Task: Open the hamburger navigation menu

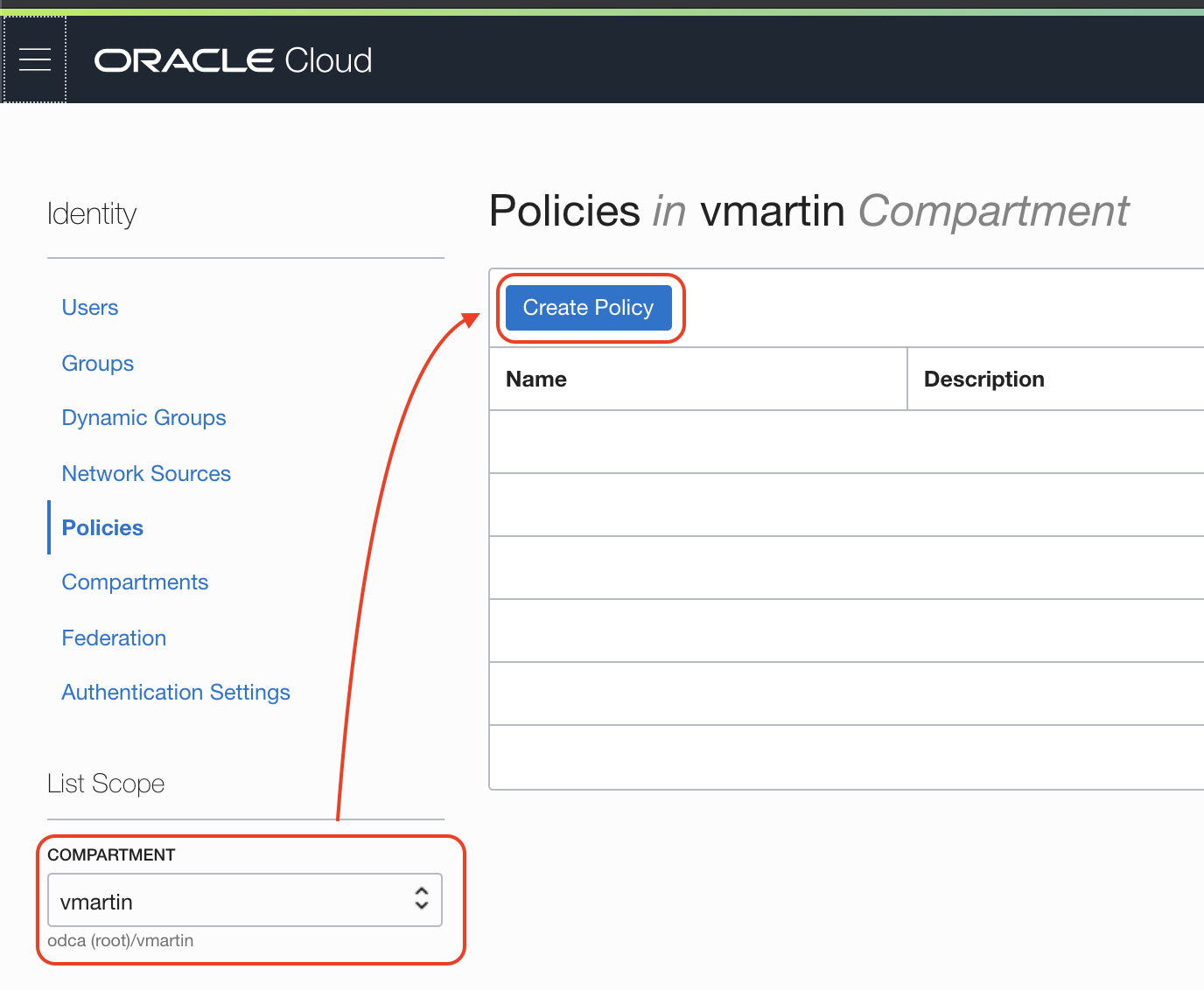Action: pos(35,59)
